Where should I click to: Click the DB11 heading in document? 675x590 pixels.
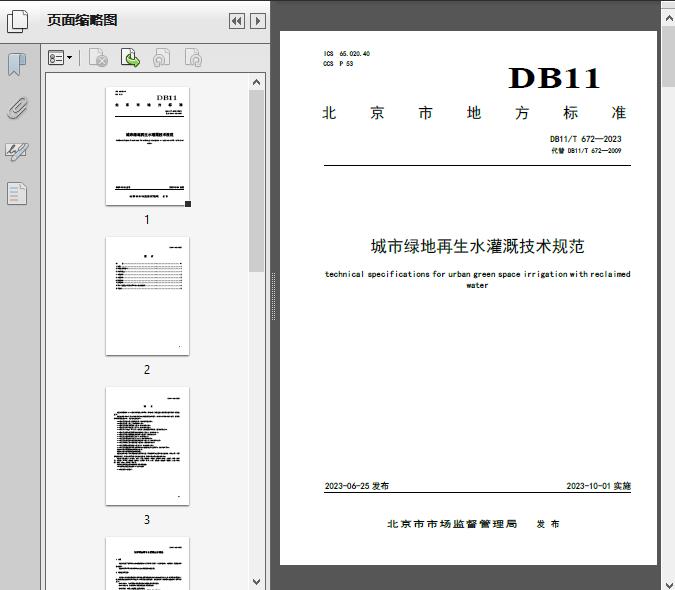(x=554, y=78)
